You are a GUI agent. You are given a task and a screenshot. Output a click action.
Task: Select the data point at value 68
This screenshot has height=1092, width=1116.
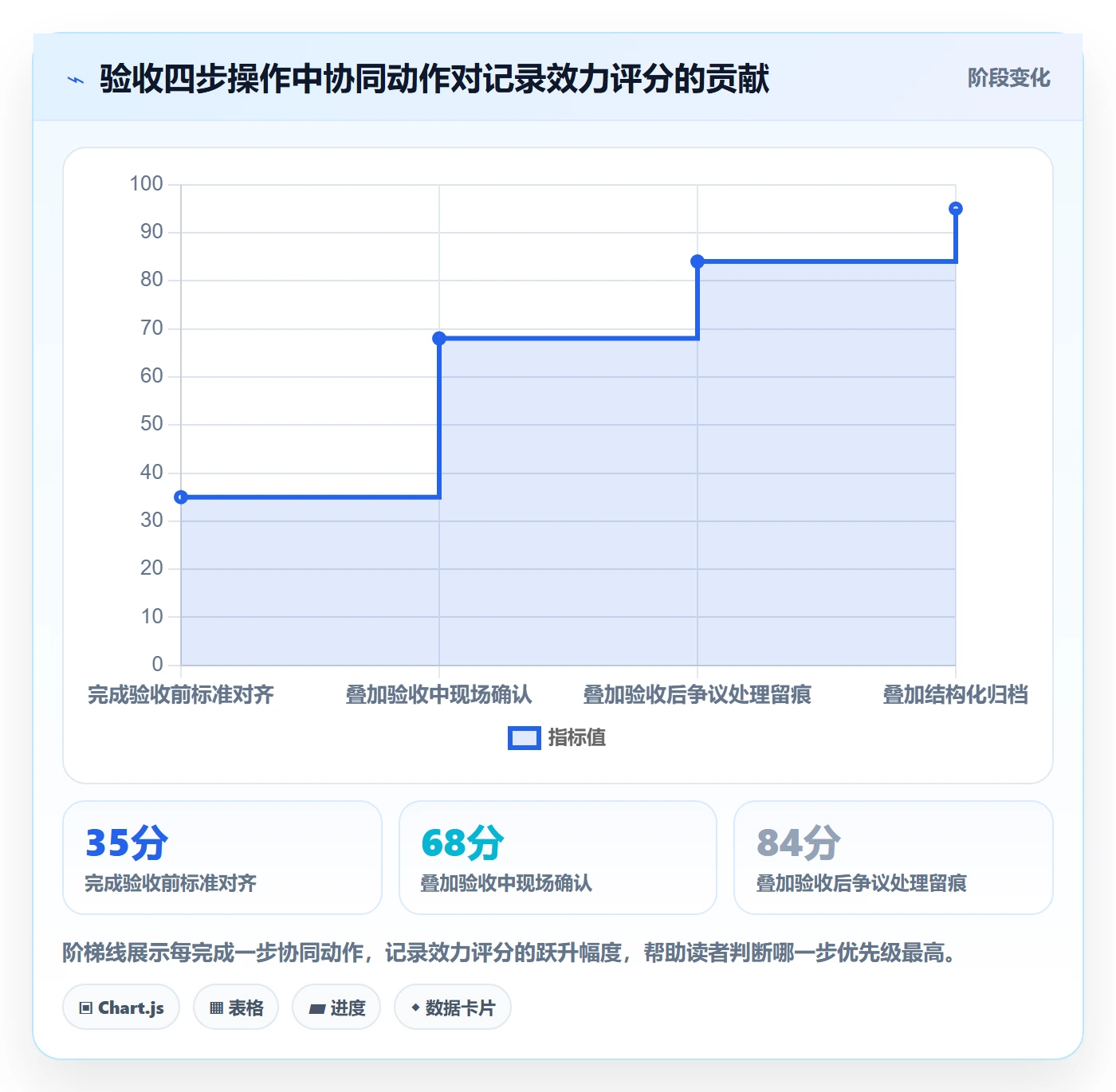pos(439,339)
